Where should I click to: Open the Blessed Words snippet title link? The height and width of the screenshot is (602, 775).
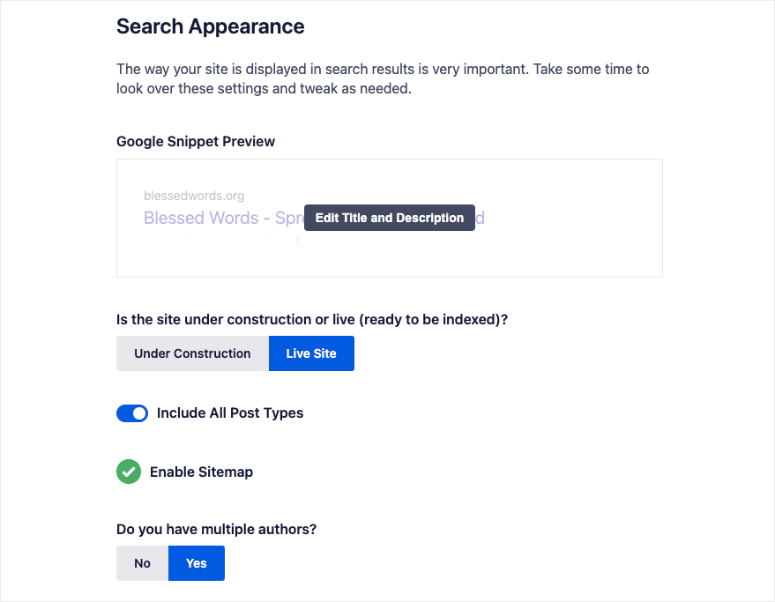222,218
